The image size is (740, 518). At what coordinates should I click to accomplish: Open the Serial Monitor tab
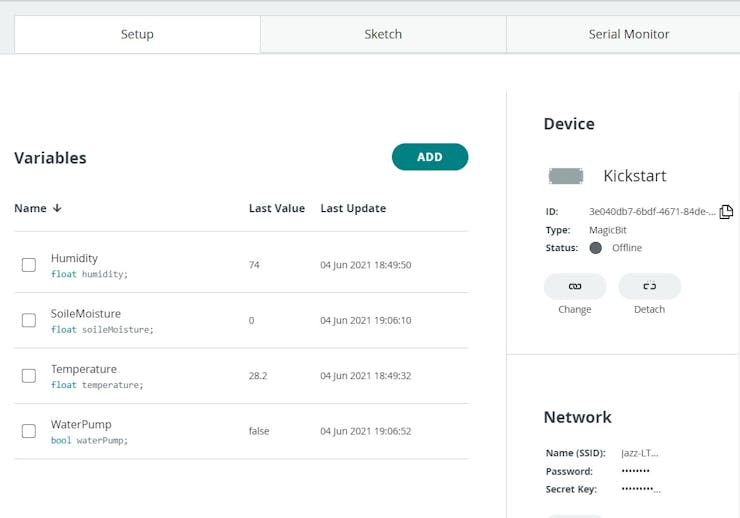point(628,34)
